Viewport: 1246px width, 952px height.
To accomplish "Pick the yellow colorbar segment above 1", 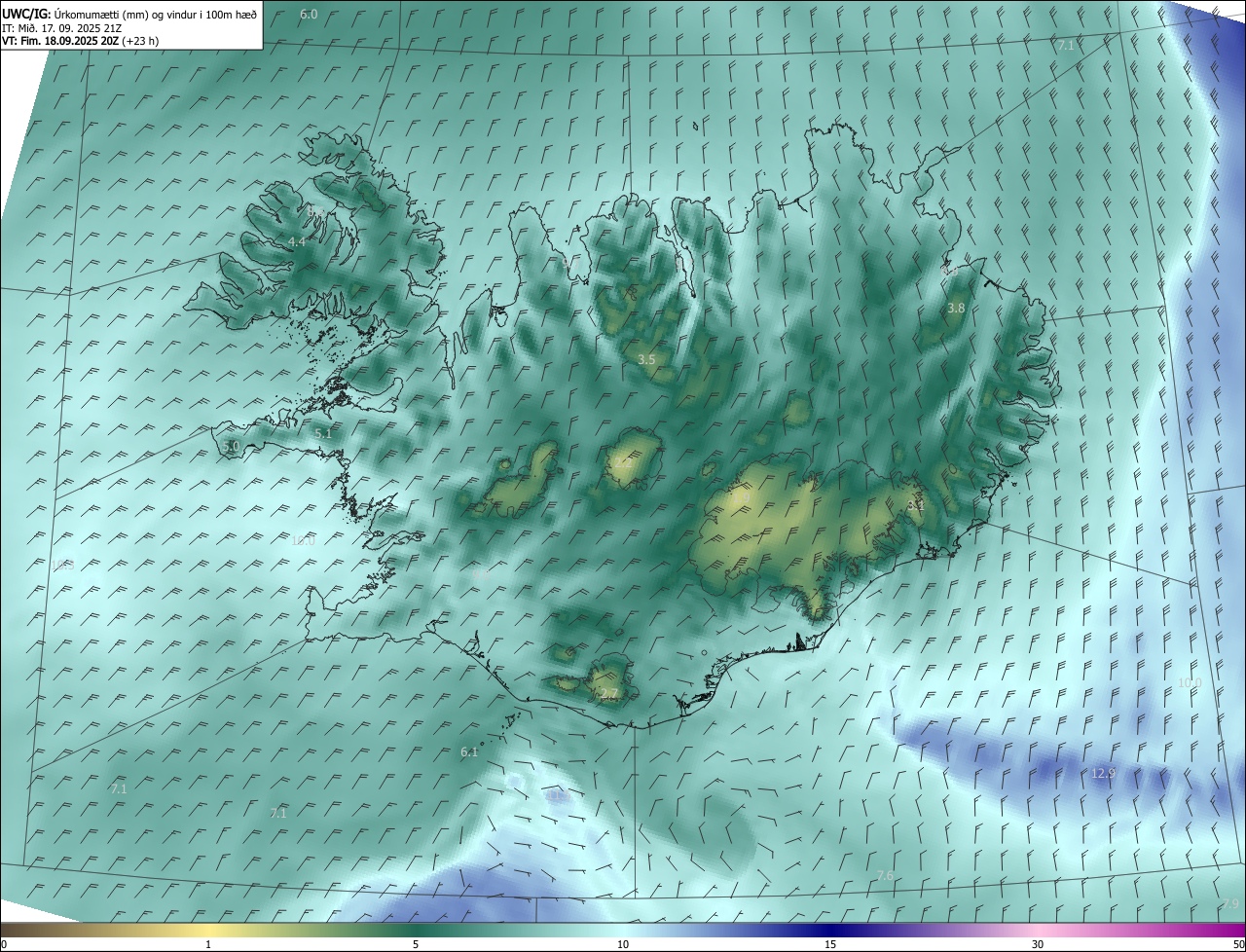I will pos(208,930).
